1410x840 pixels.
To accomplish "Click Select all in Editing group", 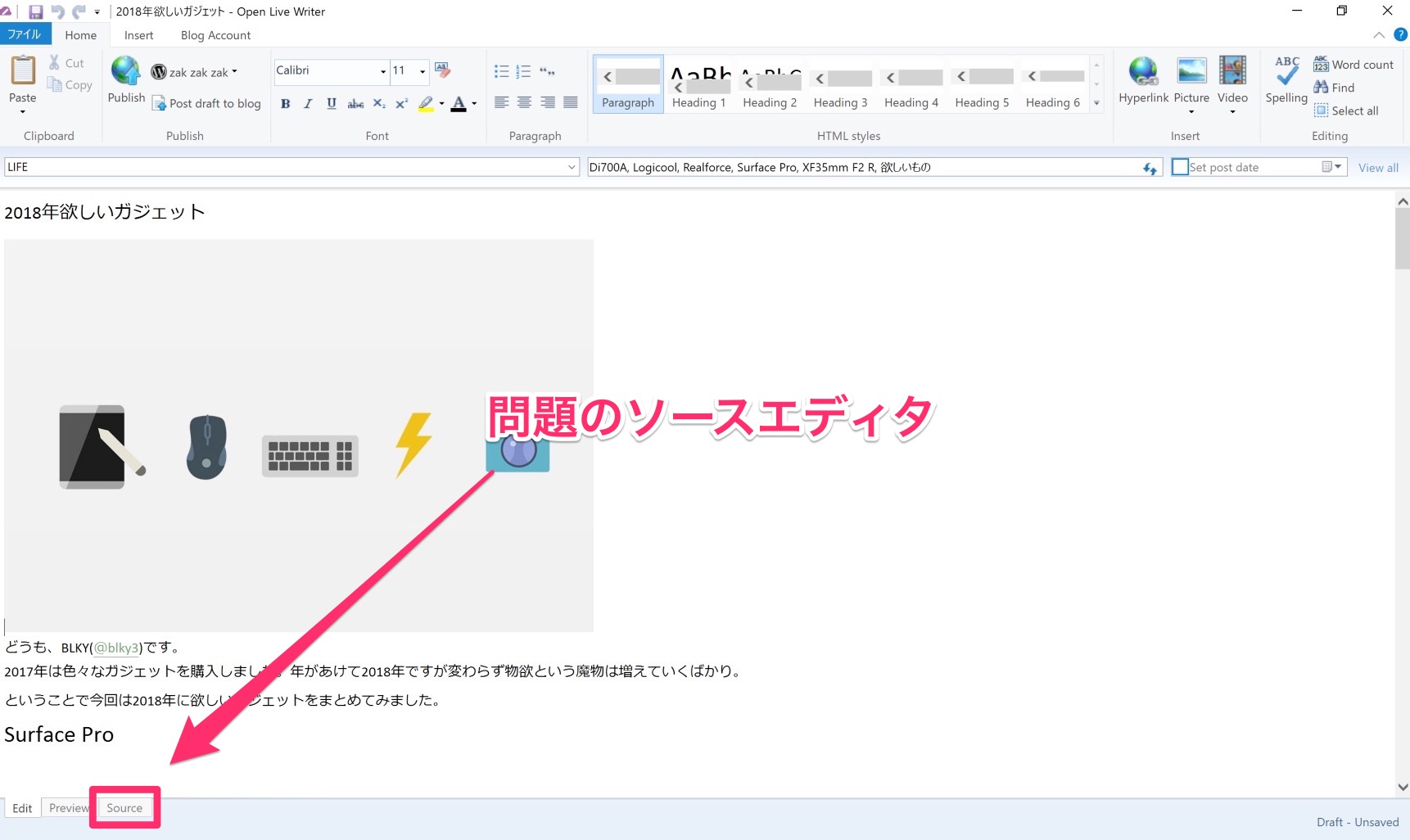I will (x=1346, y=111).
